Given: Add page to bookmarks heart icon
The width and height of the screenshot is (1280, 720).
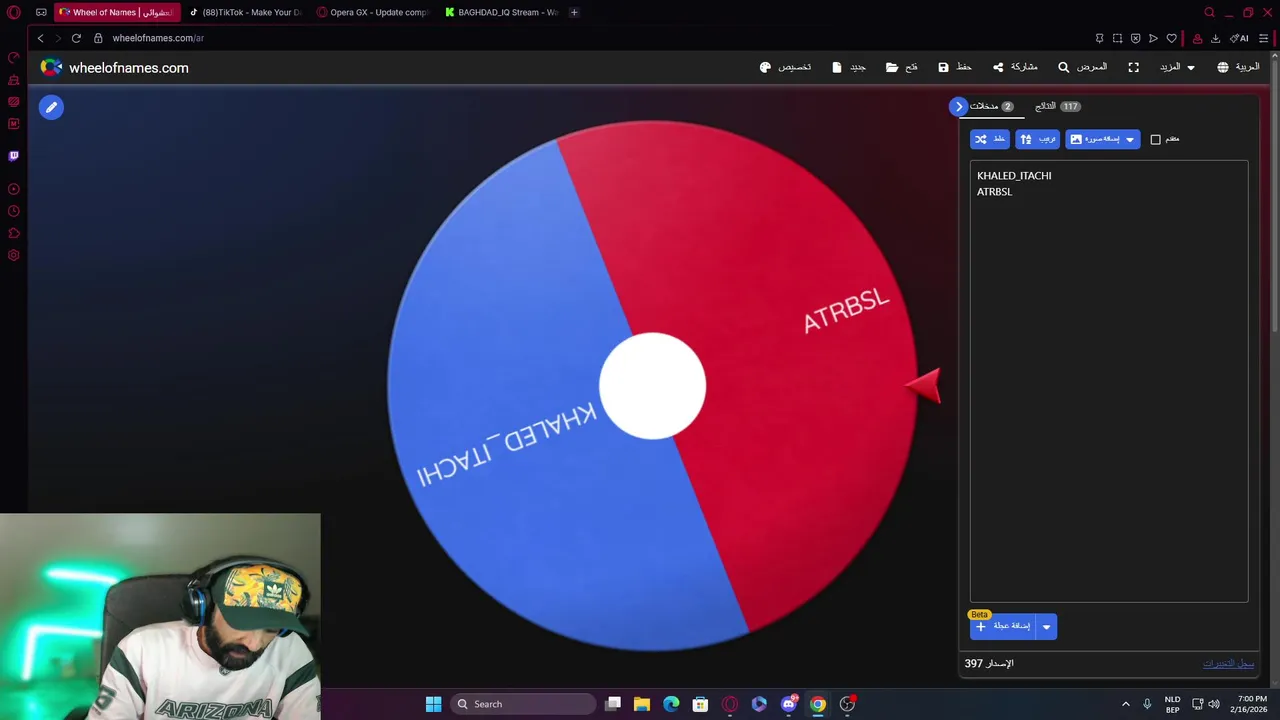Looking at the screenshot, I should pyautogui.click(x=1171, y=38).
